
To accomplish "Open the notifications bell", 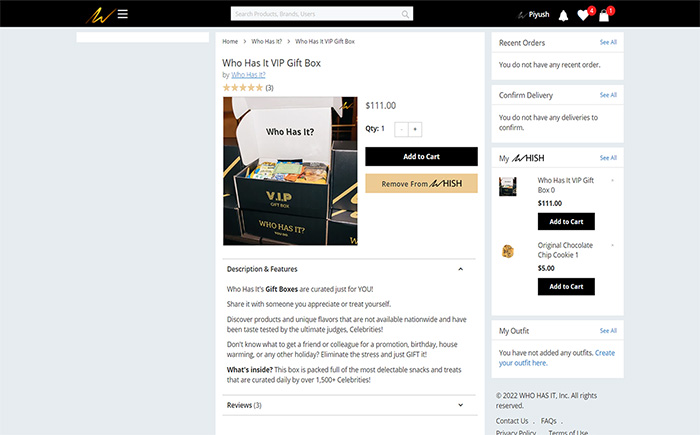I will [563, 16].
